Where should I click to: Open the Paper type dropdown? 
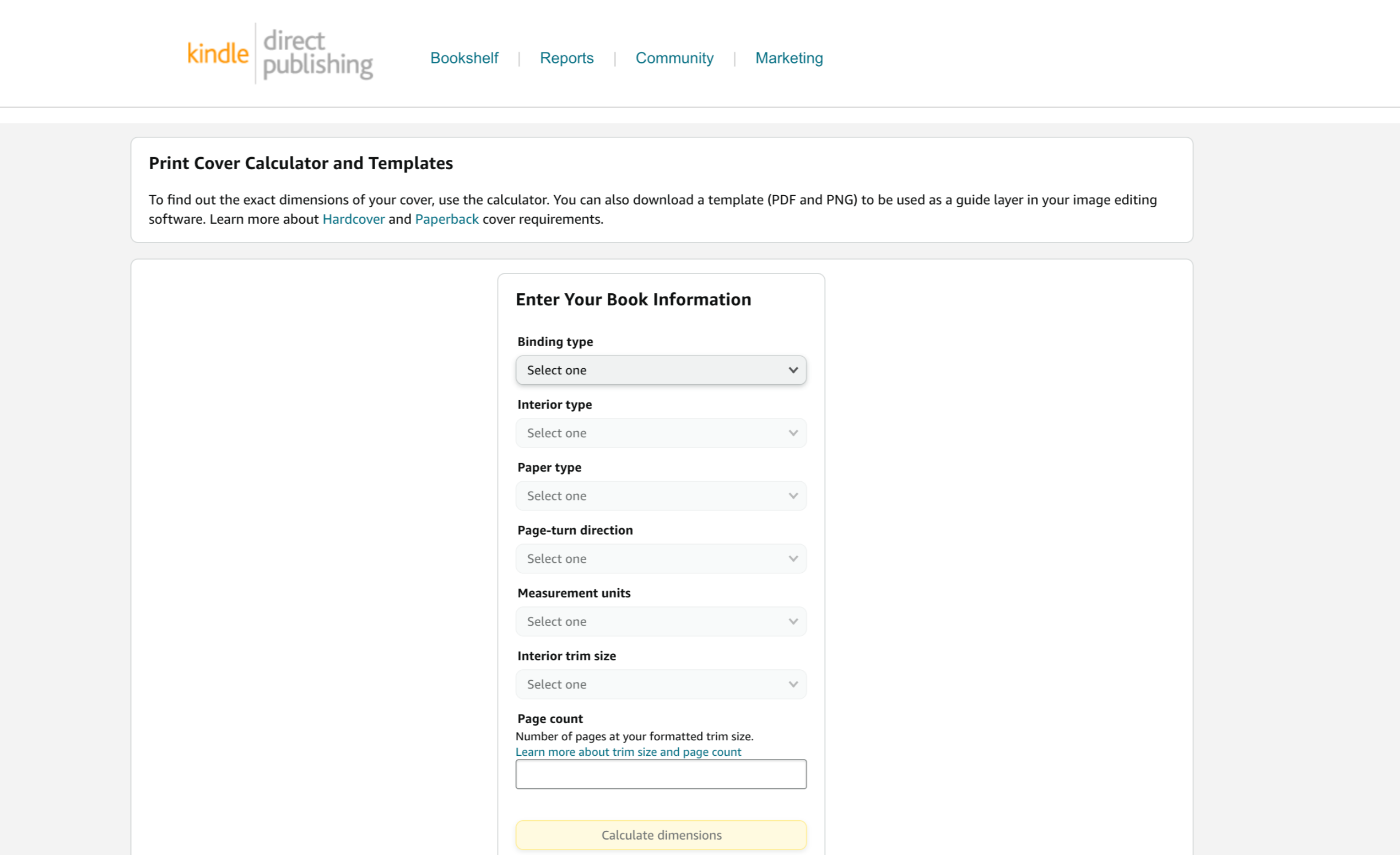point(660,496)
